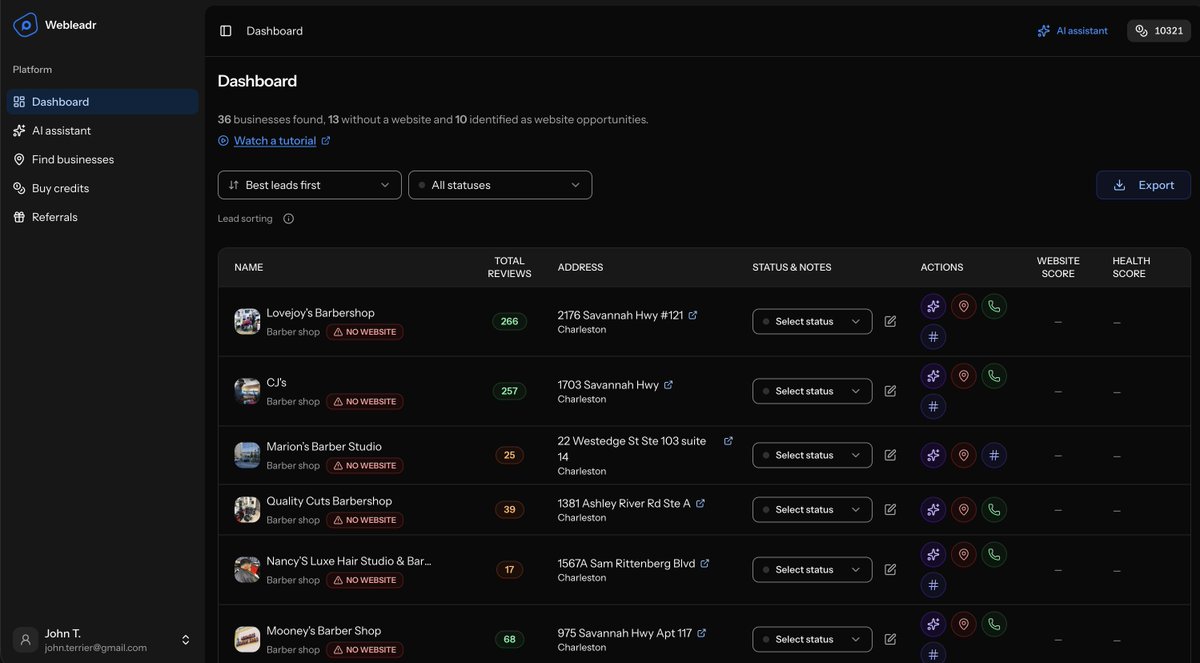Click Lovejoy's Barbershop thumbnail image
Screen dimensions: 1200x663
(247, 322)
